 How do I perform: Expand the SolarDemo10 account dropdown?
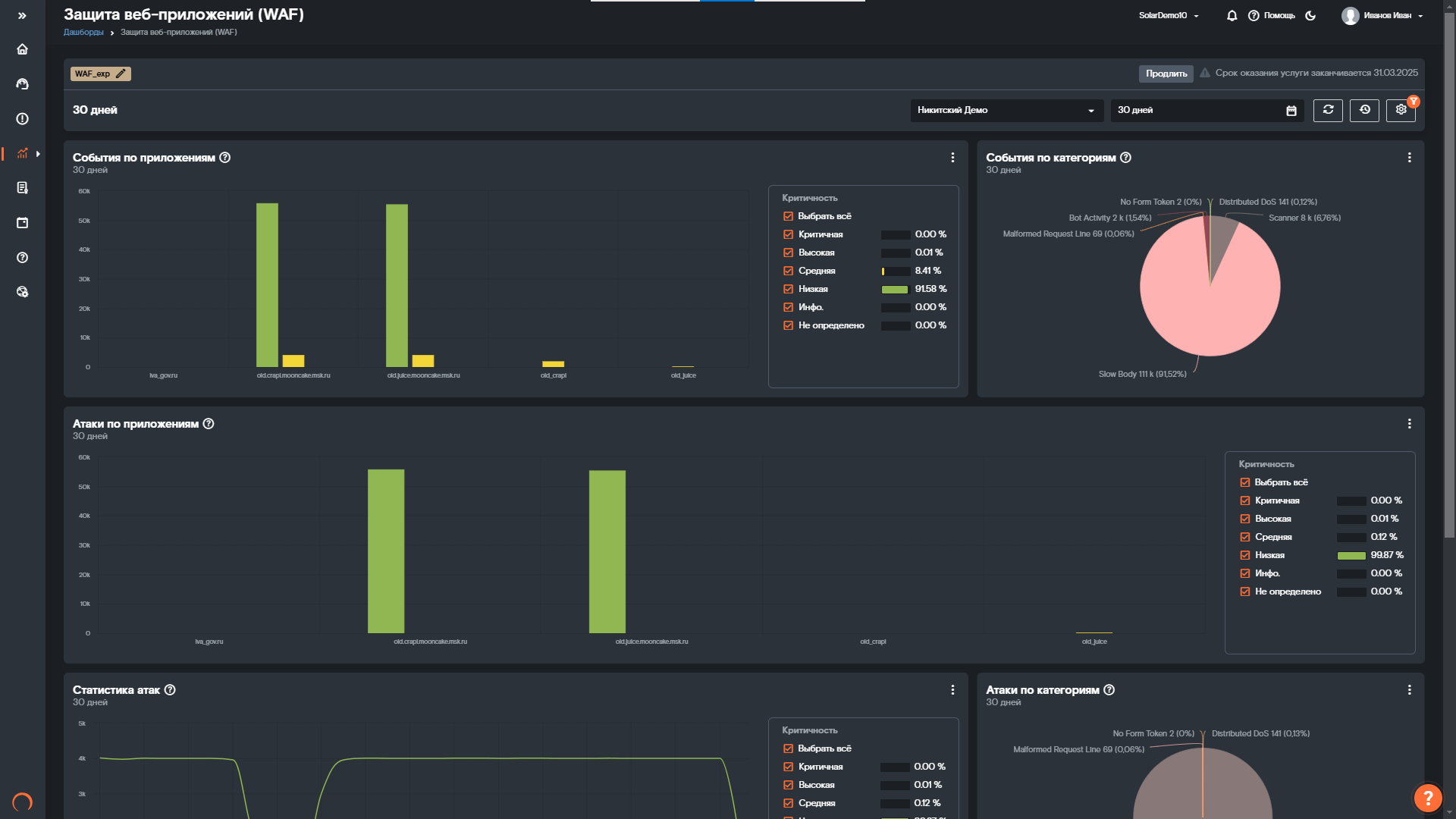[x=1169, y=16]
